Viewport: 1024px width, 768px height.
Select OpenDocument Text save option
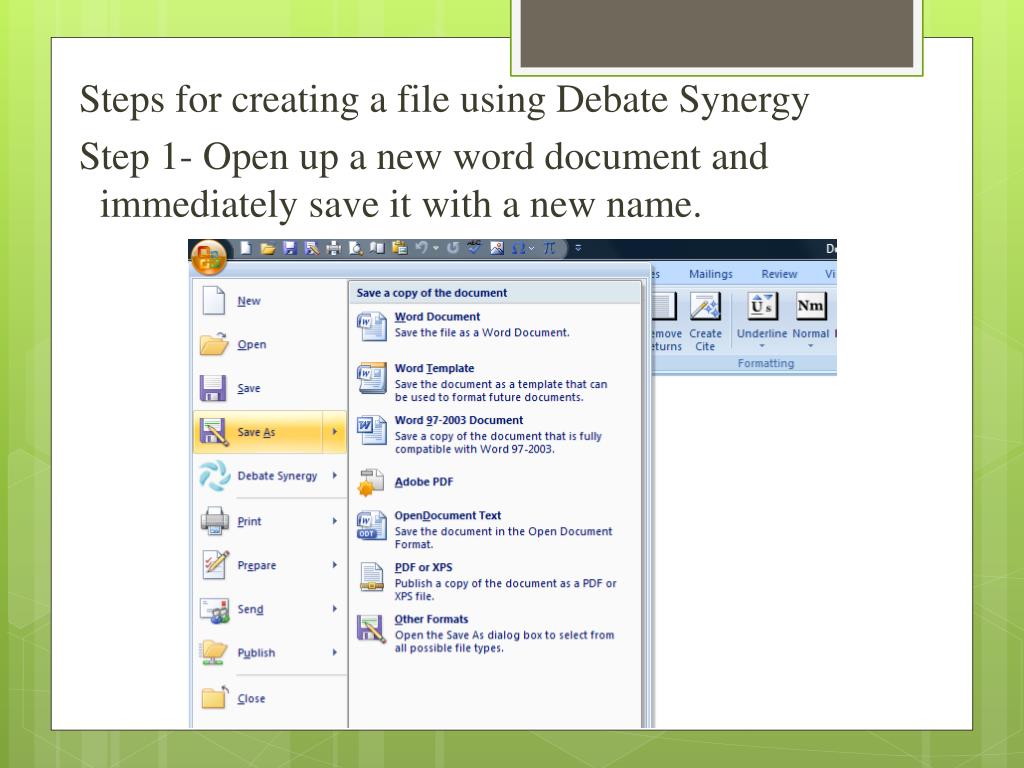(x=494, y=530)
